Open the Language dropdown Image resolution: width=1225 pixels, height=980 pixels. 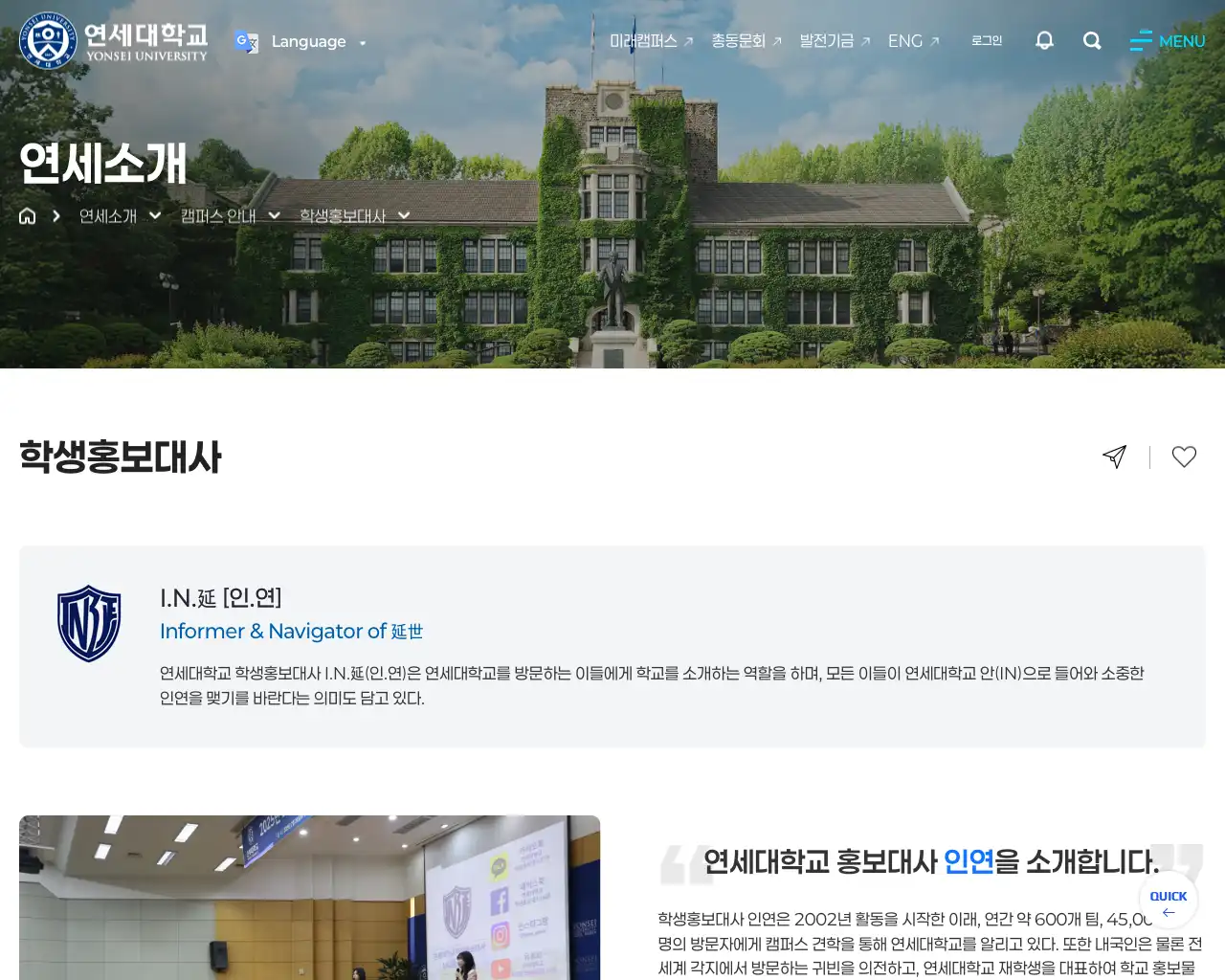coord(318,41)
